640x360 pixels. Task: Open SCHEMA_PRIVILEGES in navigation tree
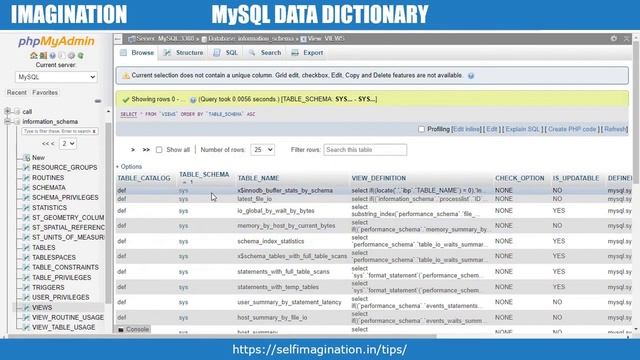click(65, 198)
